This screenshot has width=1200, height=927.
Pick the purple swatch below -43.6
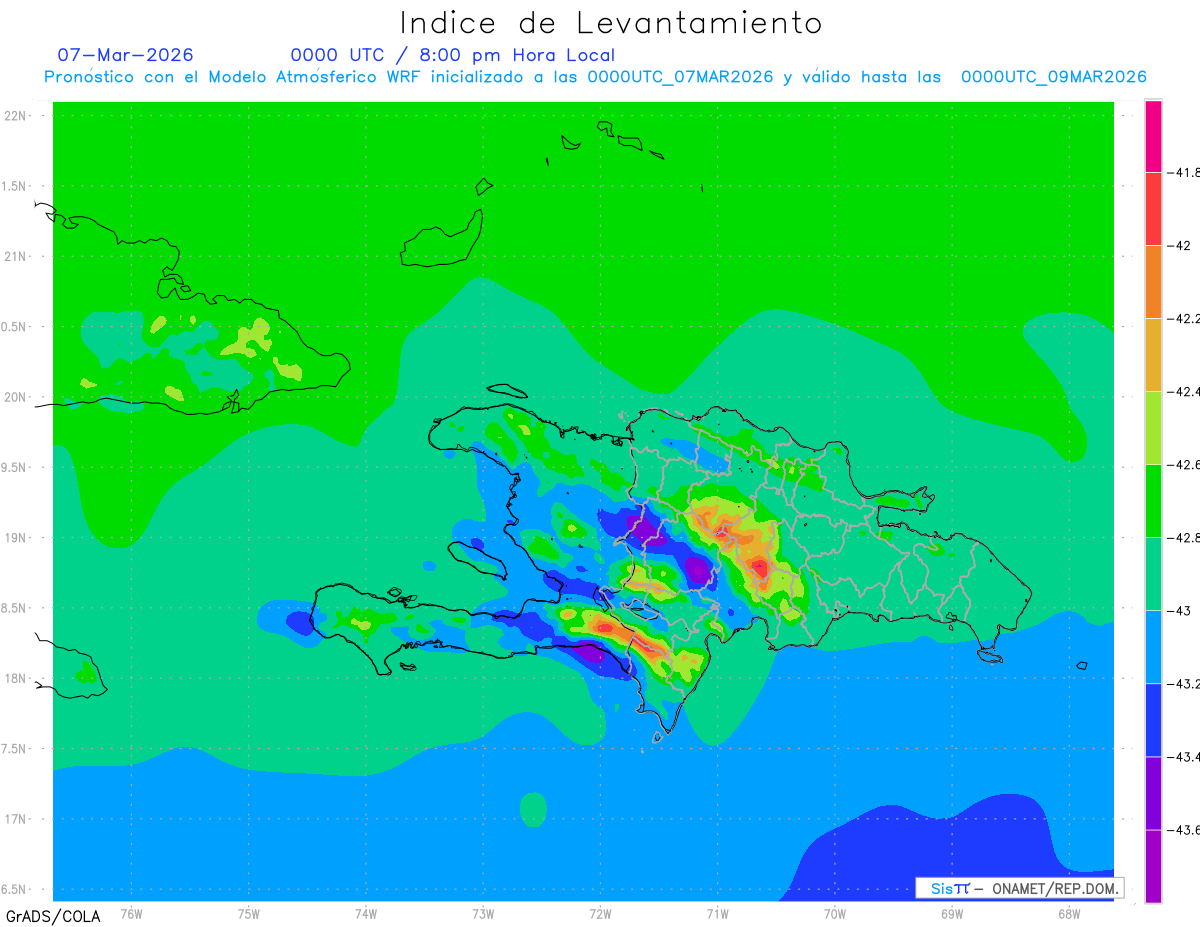pos(1153,866)
